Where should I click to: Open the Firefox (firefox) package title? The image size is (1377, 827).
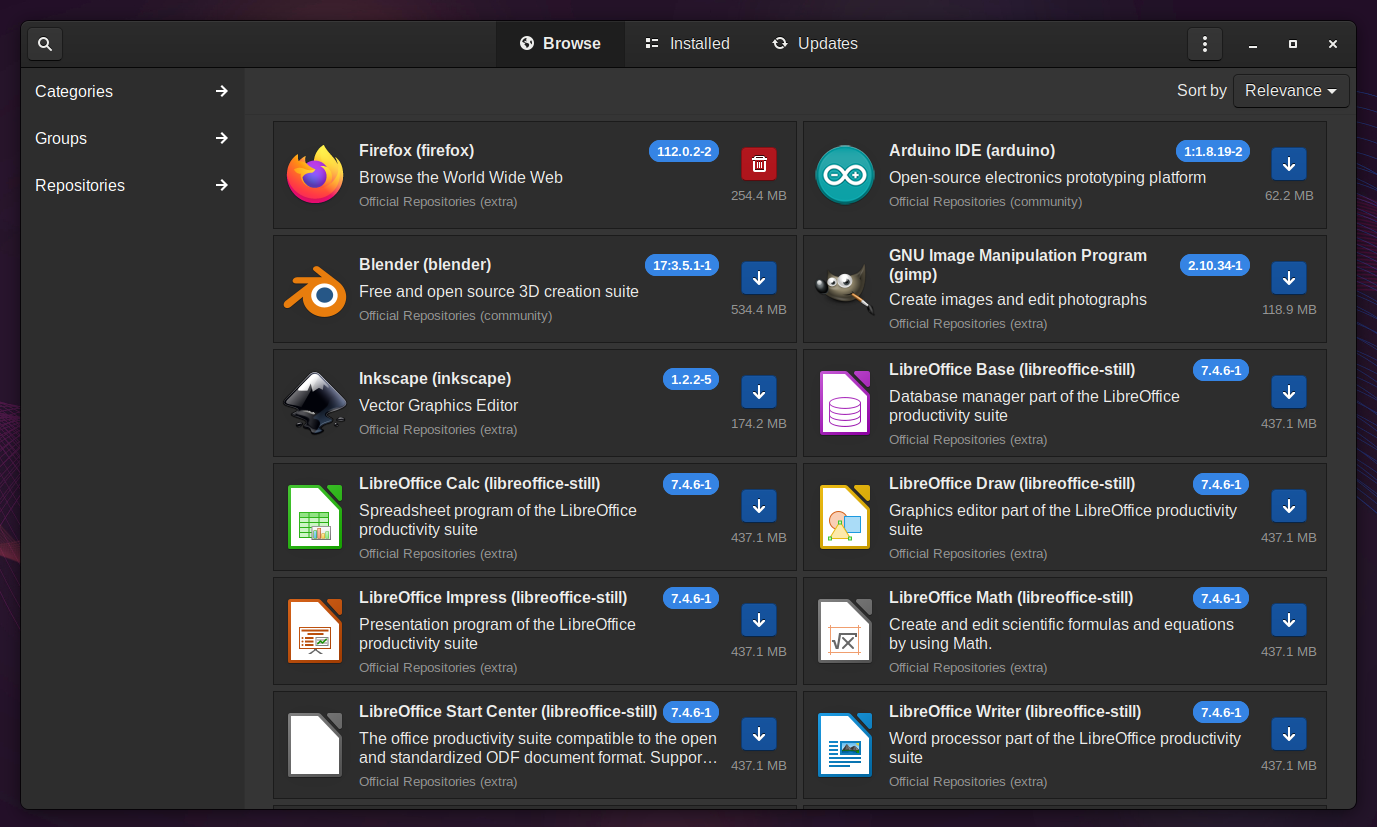(x=416, y=151)
